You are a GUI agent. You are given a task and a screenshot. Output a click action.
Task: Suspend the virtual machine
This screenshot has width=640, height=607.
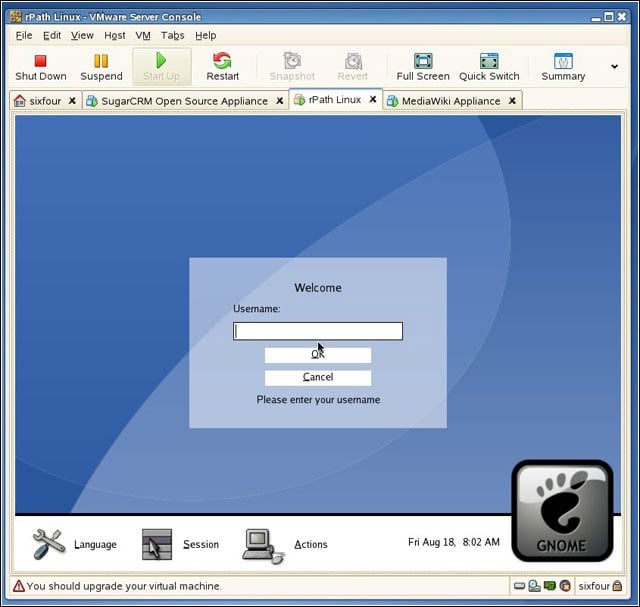(x=101, y=67)
